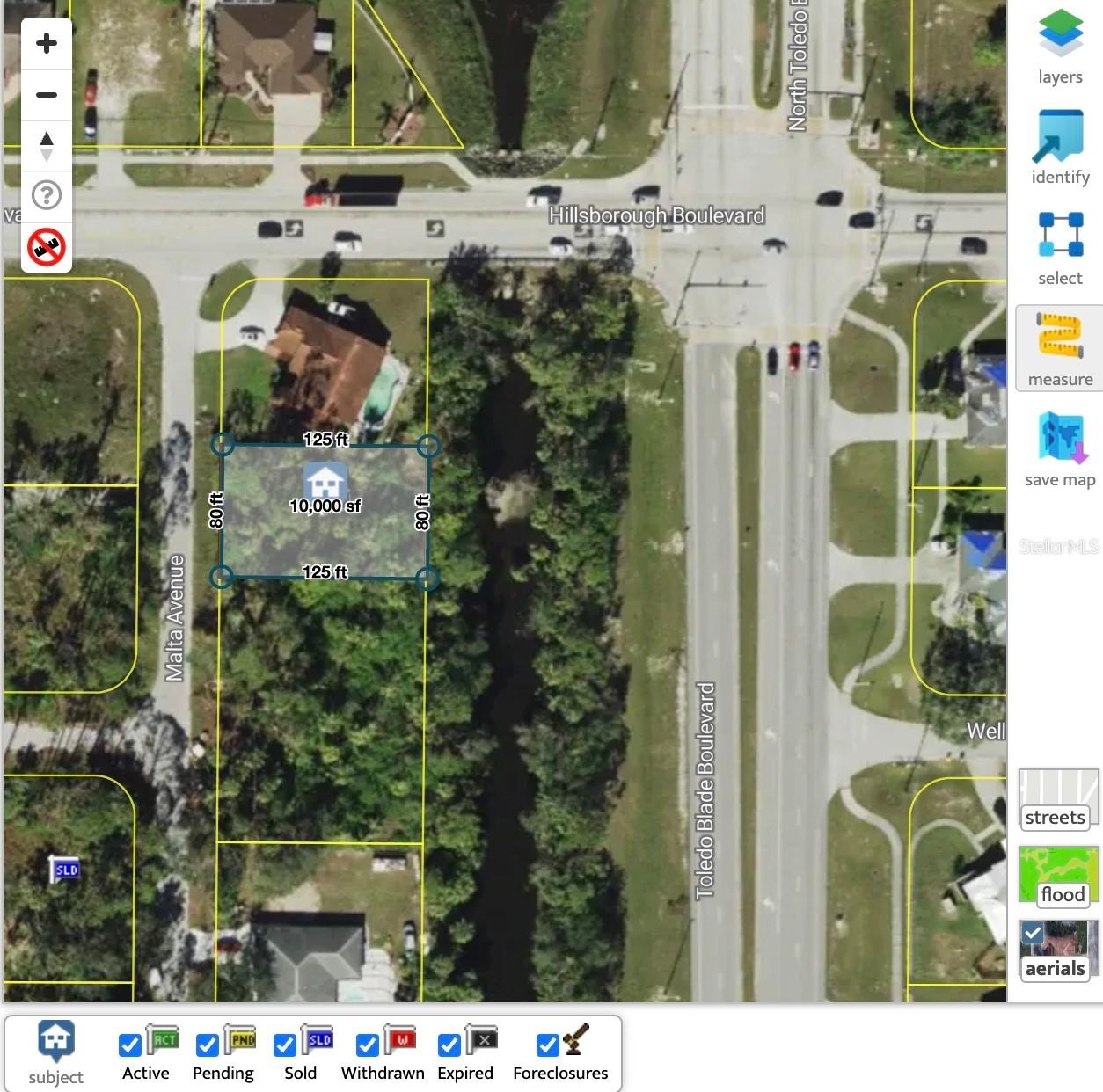
Task: Reset map north with the compass arrow
Action: [47, 145]
